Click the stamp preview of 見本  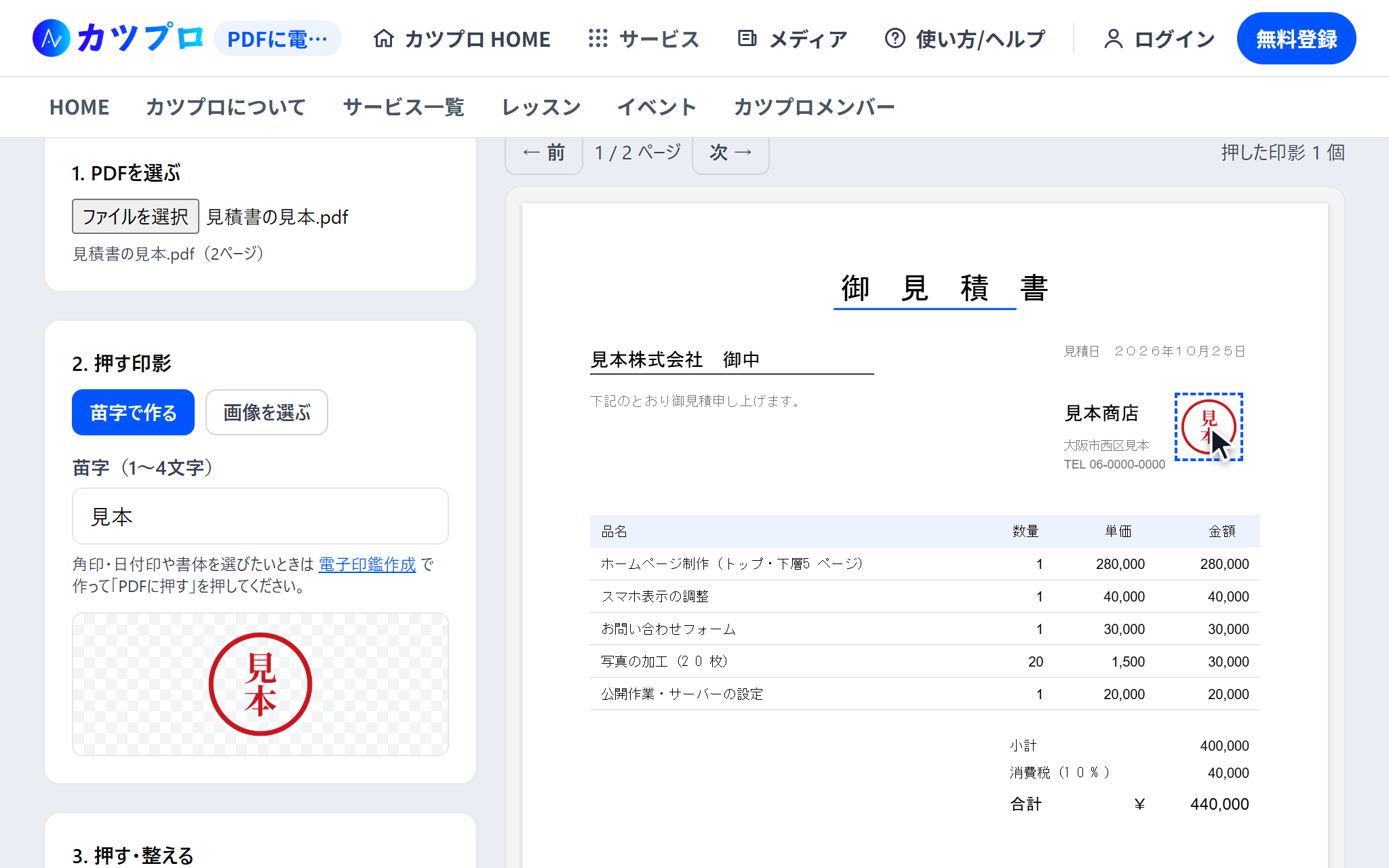point(260,684)
